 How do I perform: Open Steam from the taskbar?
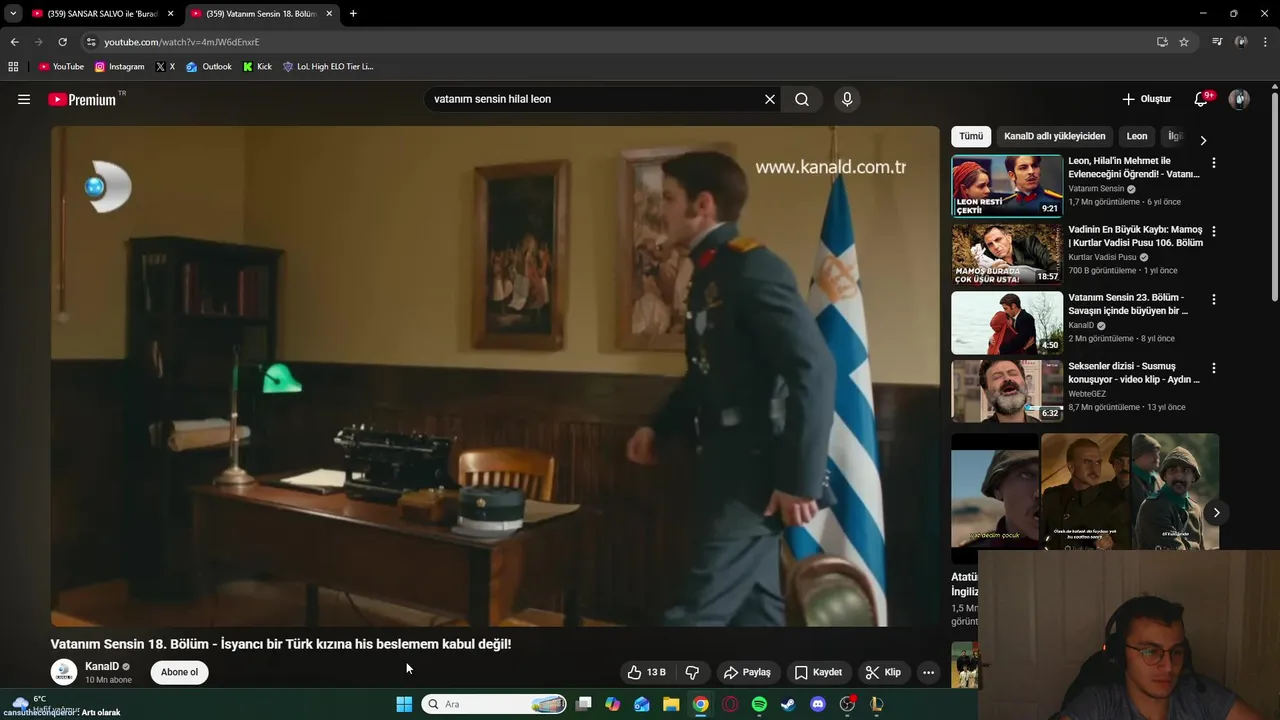[788, 704]
